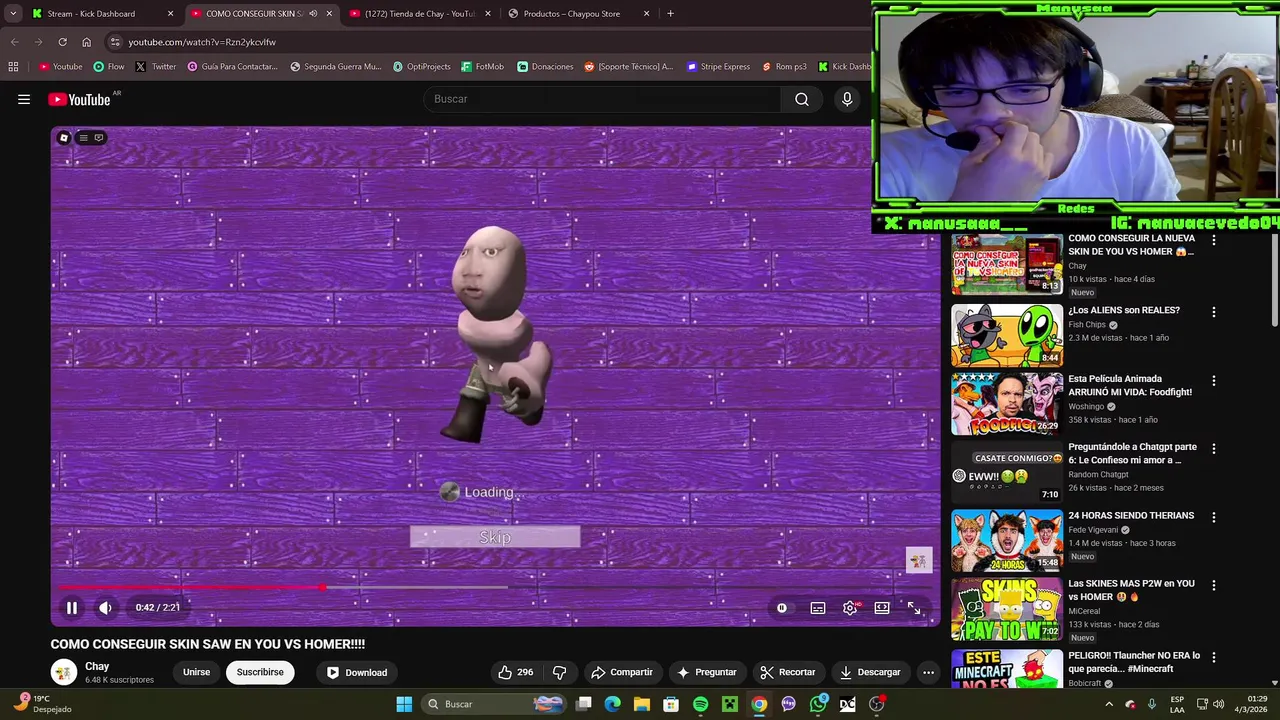
Task: Click the Suscribirse button
Action: [260, 672]
